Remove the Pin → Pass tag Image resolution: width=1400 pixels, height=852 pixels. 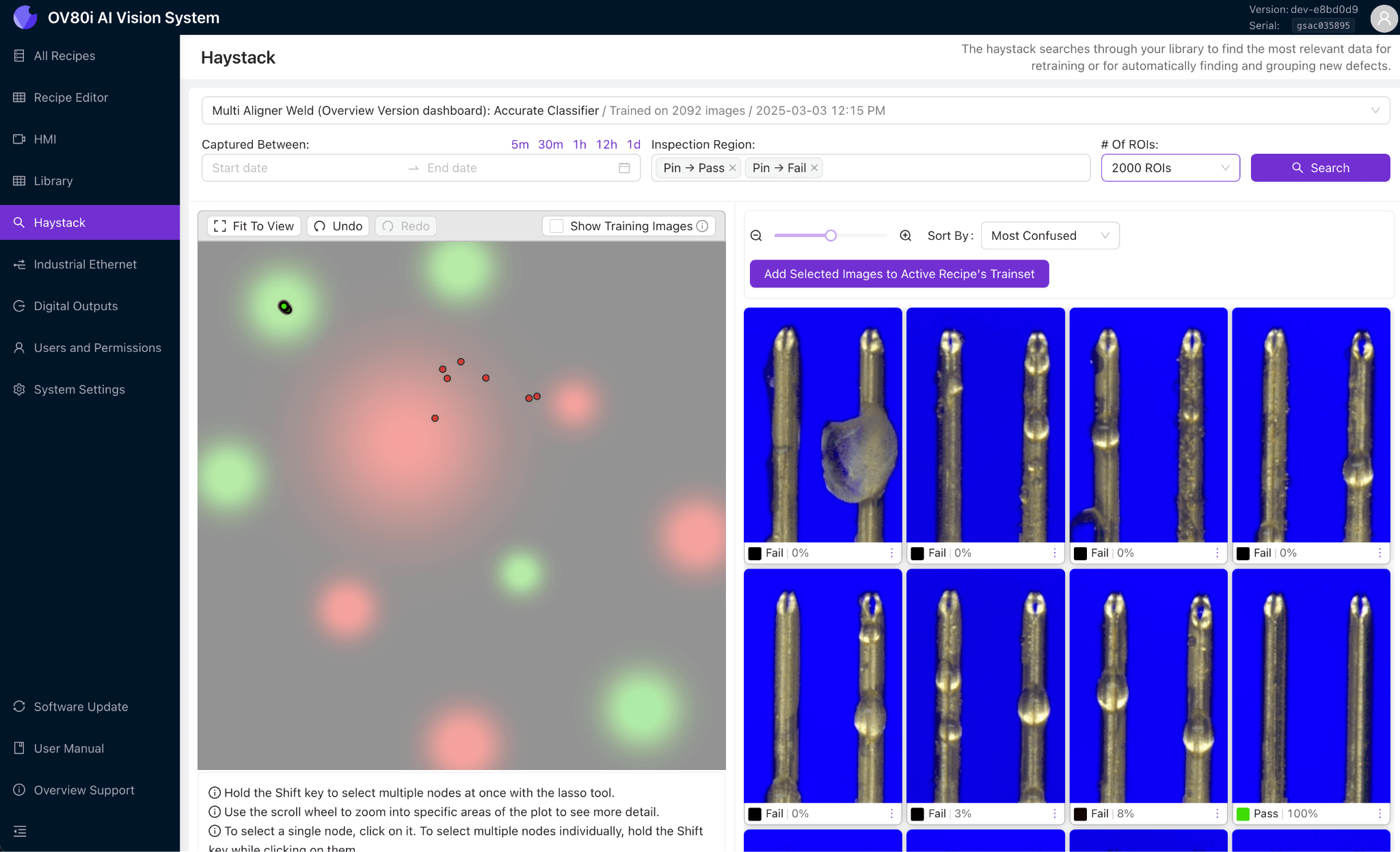pos(733,168)
